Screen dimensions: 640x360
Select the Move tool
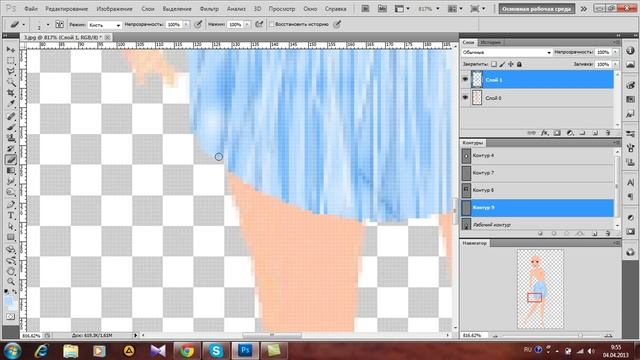click(x=11, y=50)
